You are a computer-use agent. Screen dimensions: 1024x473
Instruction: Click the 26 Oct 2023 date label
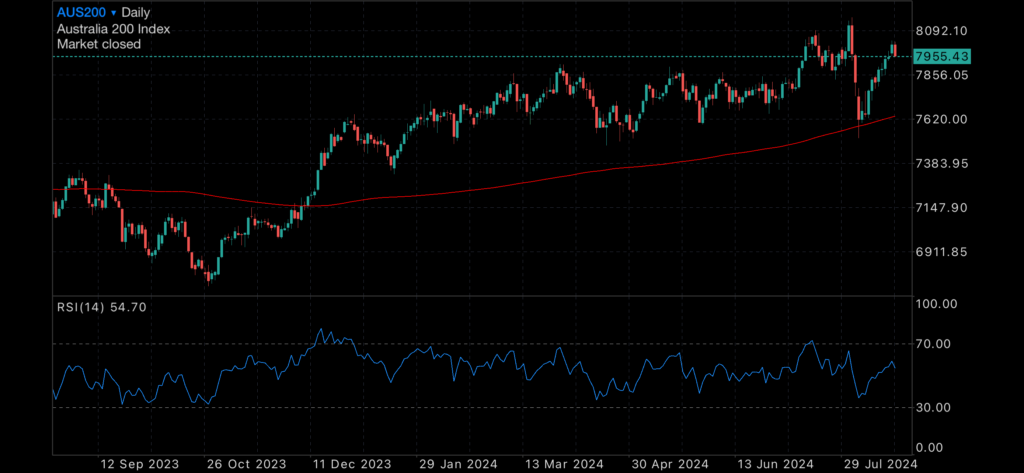coord(245,464)
